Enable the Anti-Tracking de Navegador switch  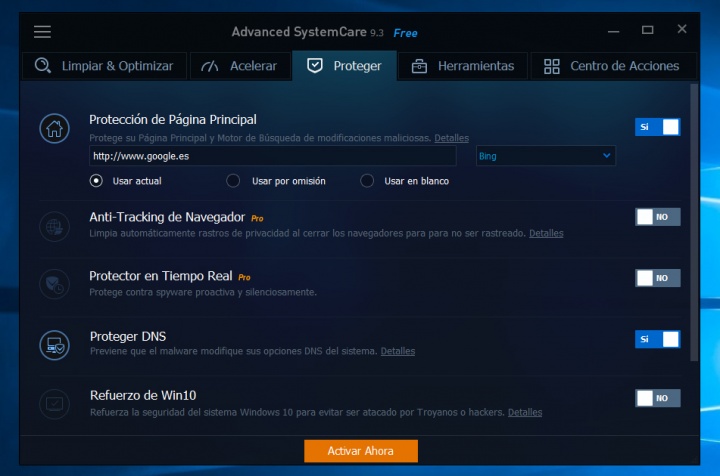coord(658,217)
